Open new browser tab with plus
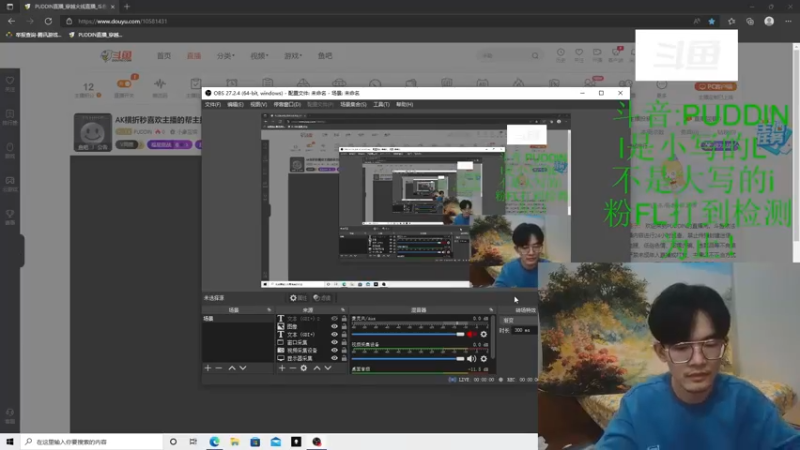Screen dimensions: 800x450 pos(127,7)
